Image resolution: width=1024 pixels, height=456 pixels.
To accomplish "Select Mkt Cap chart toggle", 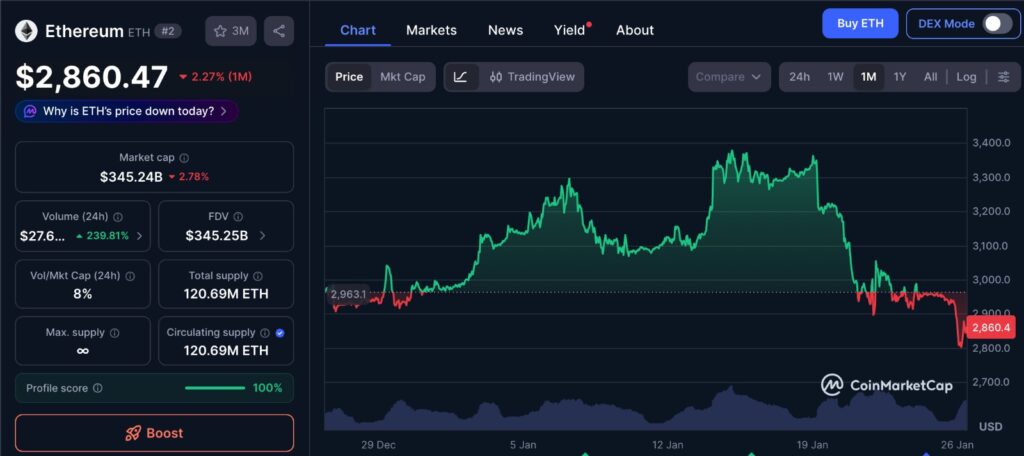I will coord(403,77).
